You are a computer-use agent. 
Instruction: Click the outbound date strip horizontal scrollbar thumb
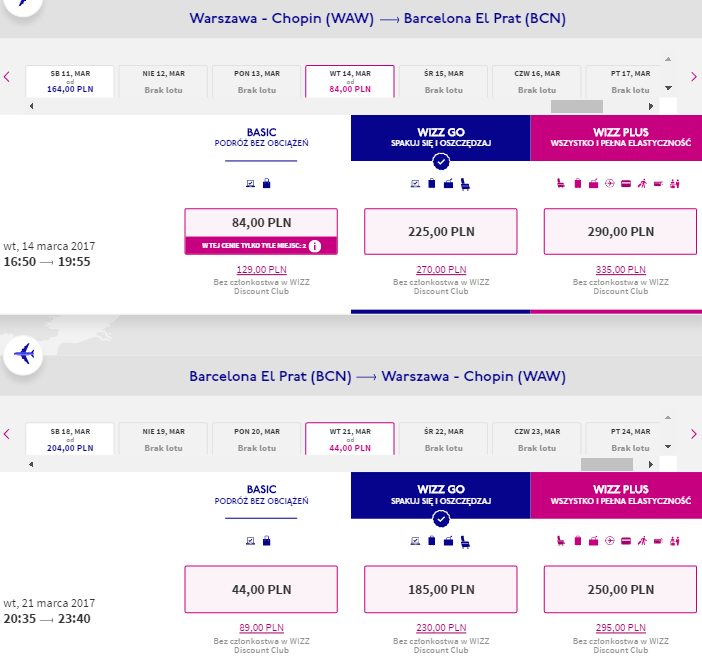(x=577, y=106)
